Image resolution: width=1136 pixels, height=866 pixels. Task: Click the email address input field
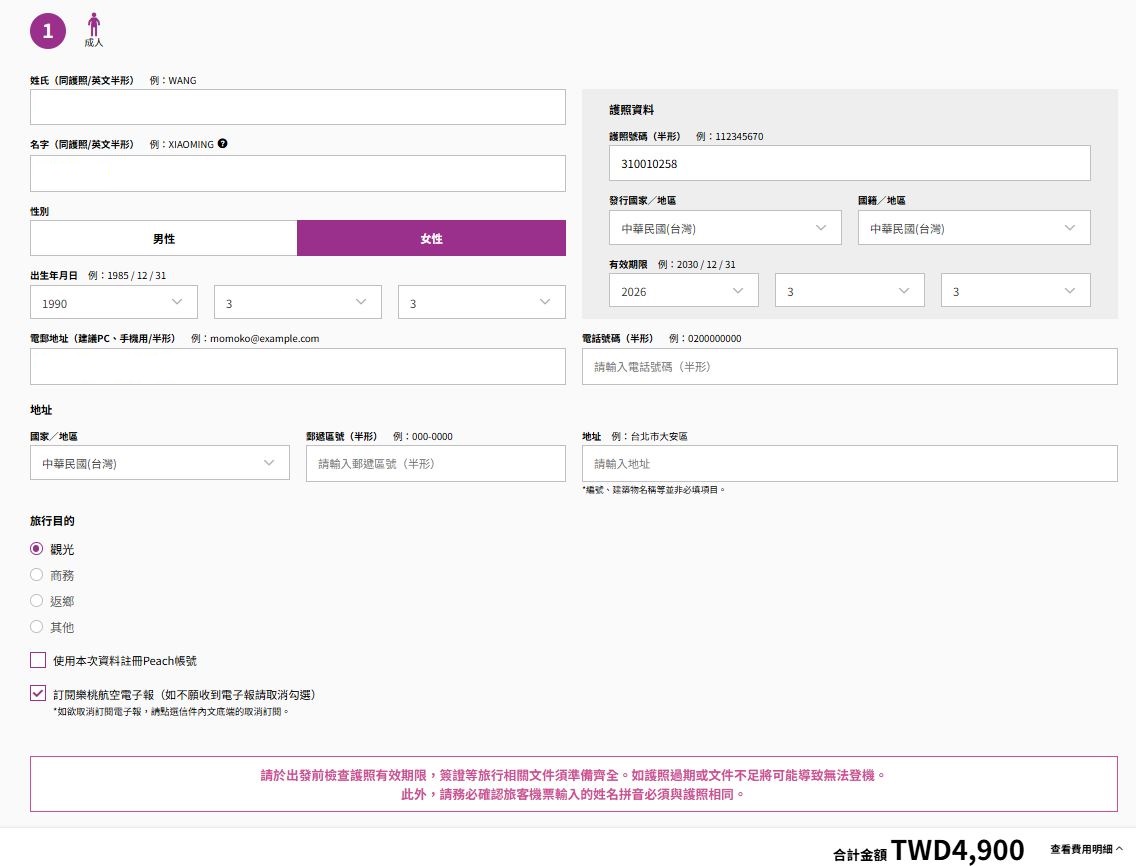click(298, 367)
